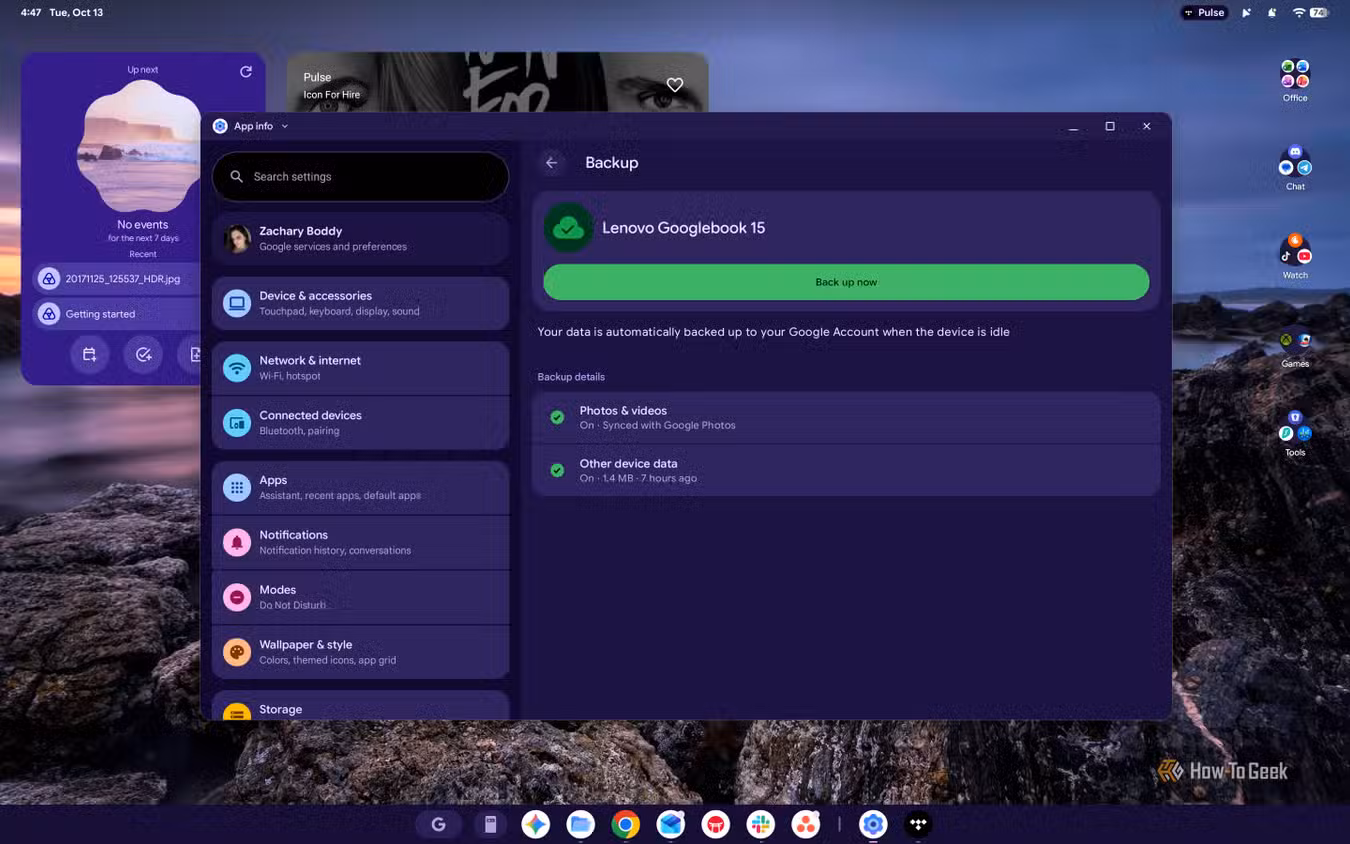This screenshot has height=844, width=1350.
Task: Open the Storage settings section
Action: coord(361,706)
